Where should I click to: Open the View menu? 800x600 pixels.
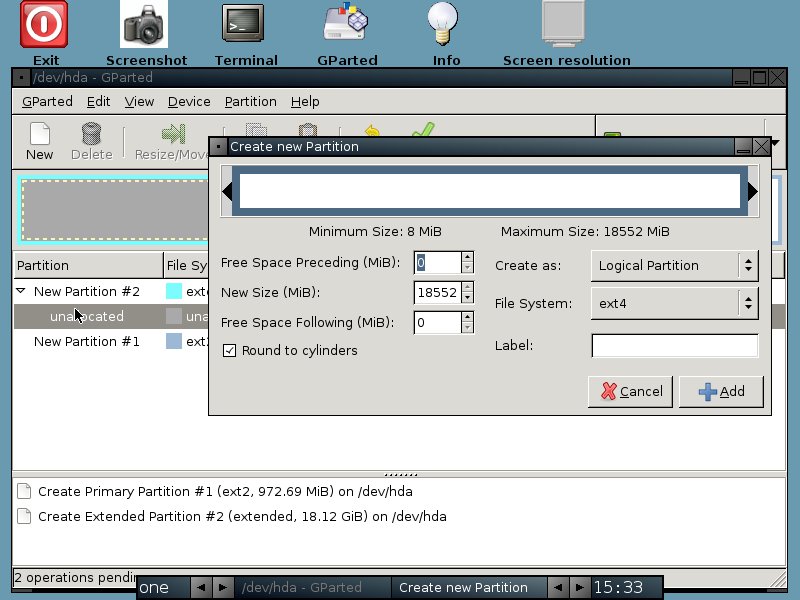pyautogui.click(x=139, y=102)
